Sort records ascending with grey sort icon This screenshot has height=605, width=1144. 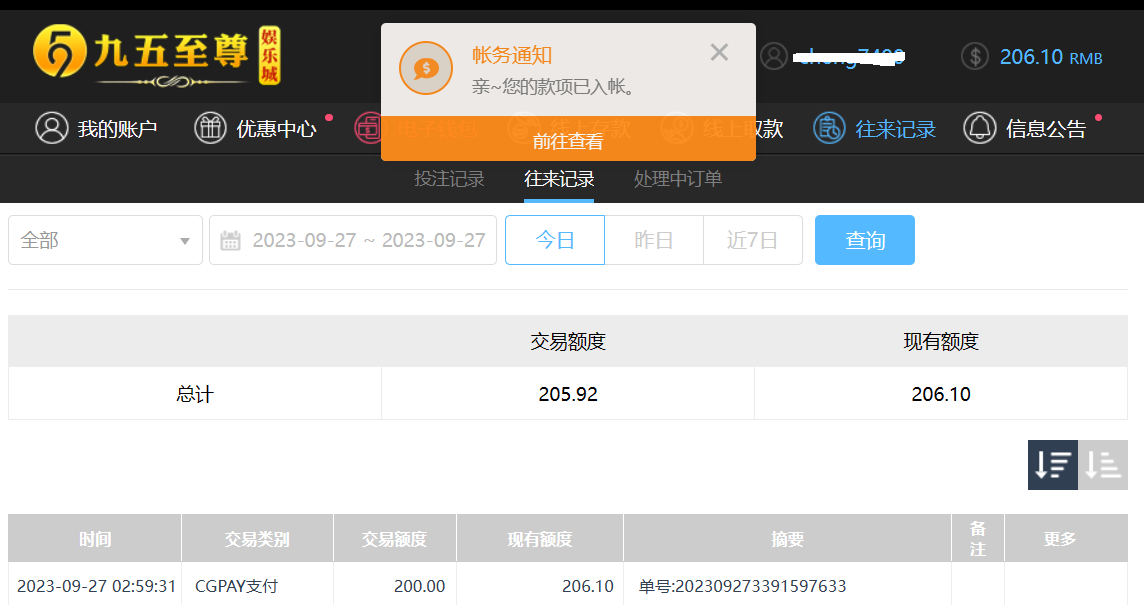point(1103,465)
